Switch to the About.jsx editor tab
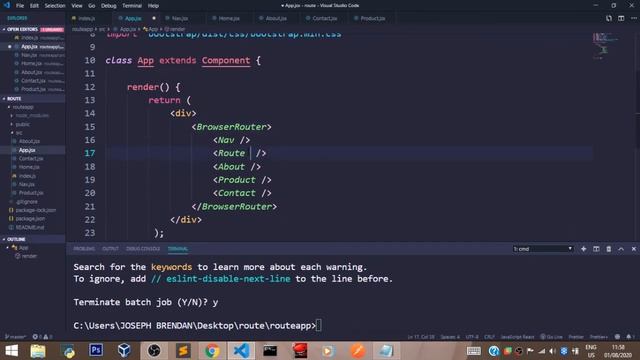 coord(276,18)
